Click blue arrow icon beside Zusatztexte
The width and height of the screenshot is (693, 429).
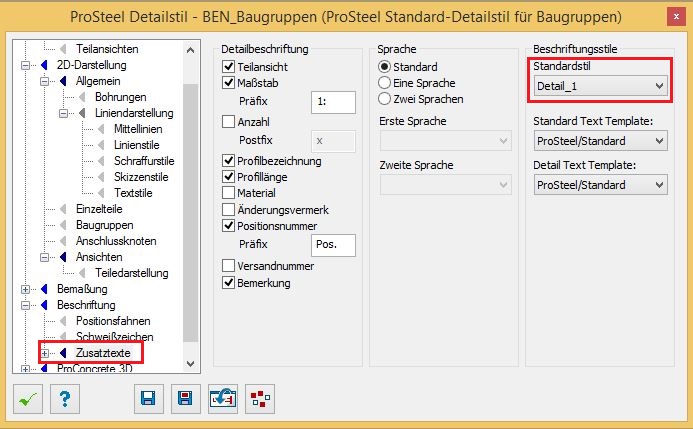point(63,353)
